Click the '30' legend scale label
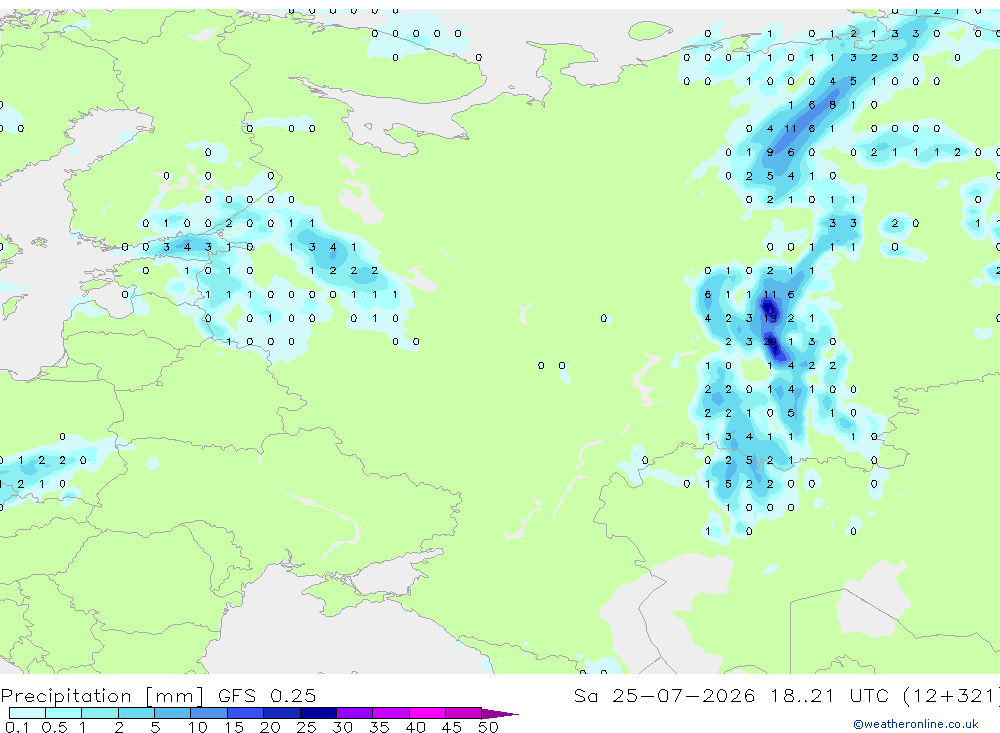Image resolution: width=1000 pixels, height=733 pixels. pos(342,727)
